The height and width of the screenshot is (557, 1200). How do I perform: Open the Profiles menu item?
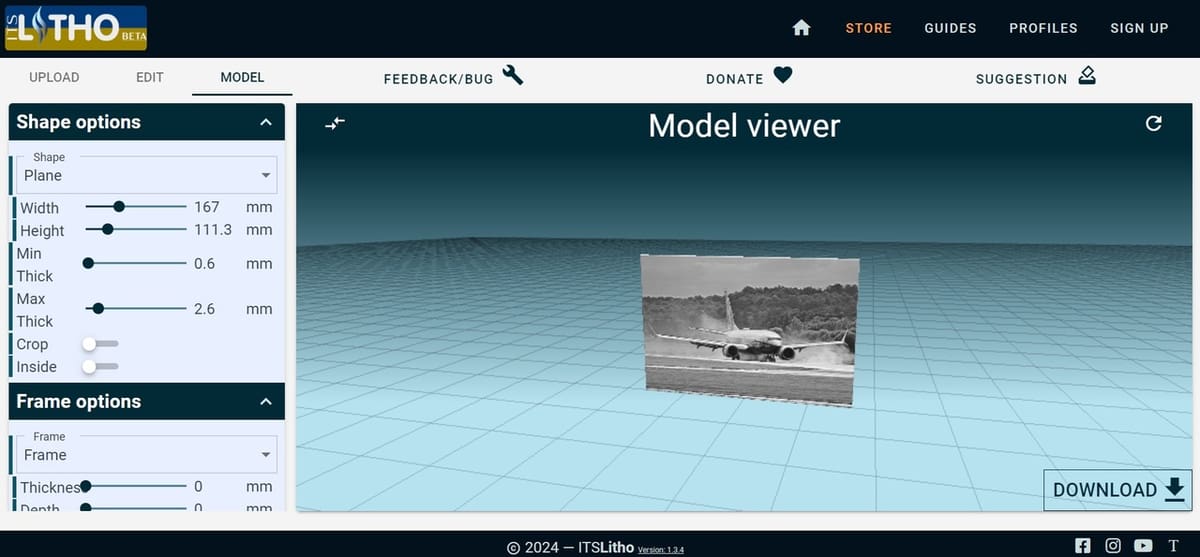pos(1043,28)
